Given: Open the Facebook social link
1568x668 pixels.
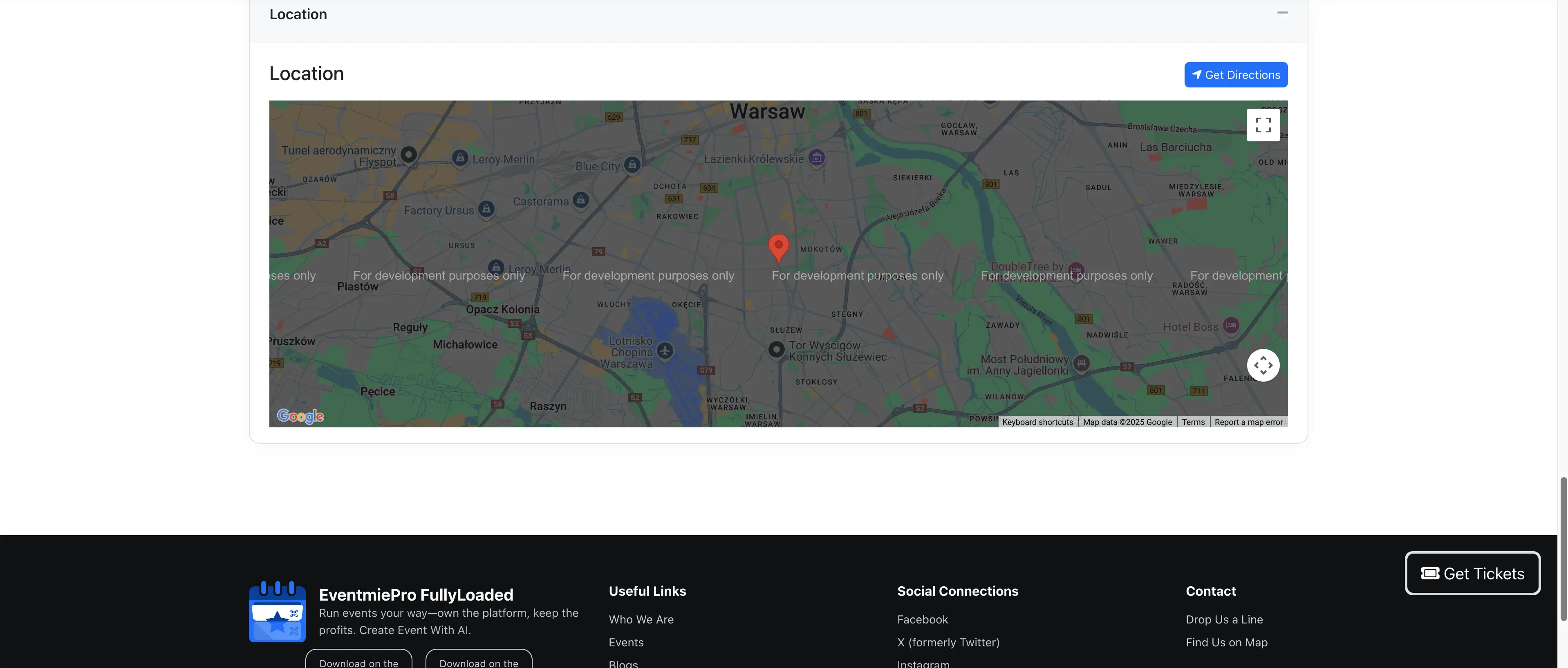Looking at the screenshot, I should click(x=922, y=619).
